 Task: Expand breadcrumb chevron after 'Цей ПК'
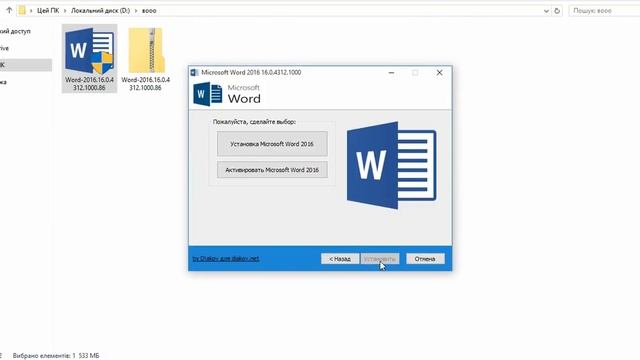(x=65, y=11)
